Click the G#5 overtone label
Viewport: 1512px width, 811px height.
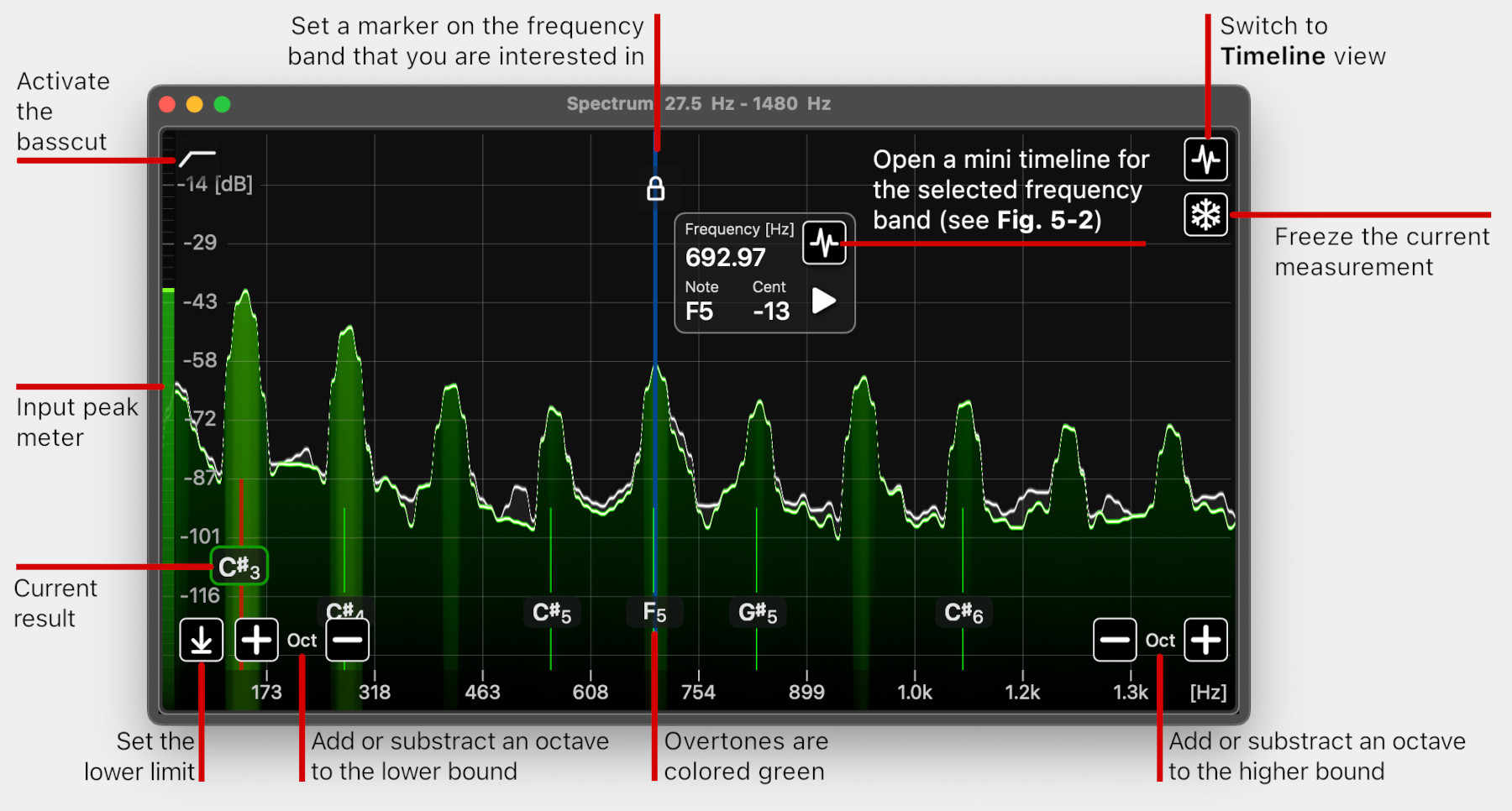click(x=758, y=613)
